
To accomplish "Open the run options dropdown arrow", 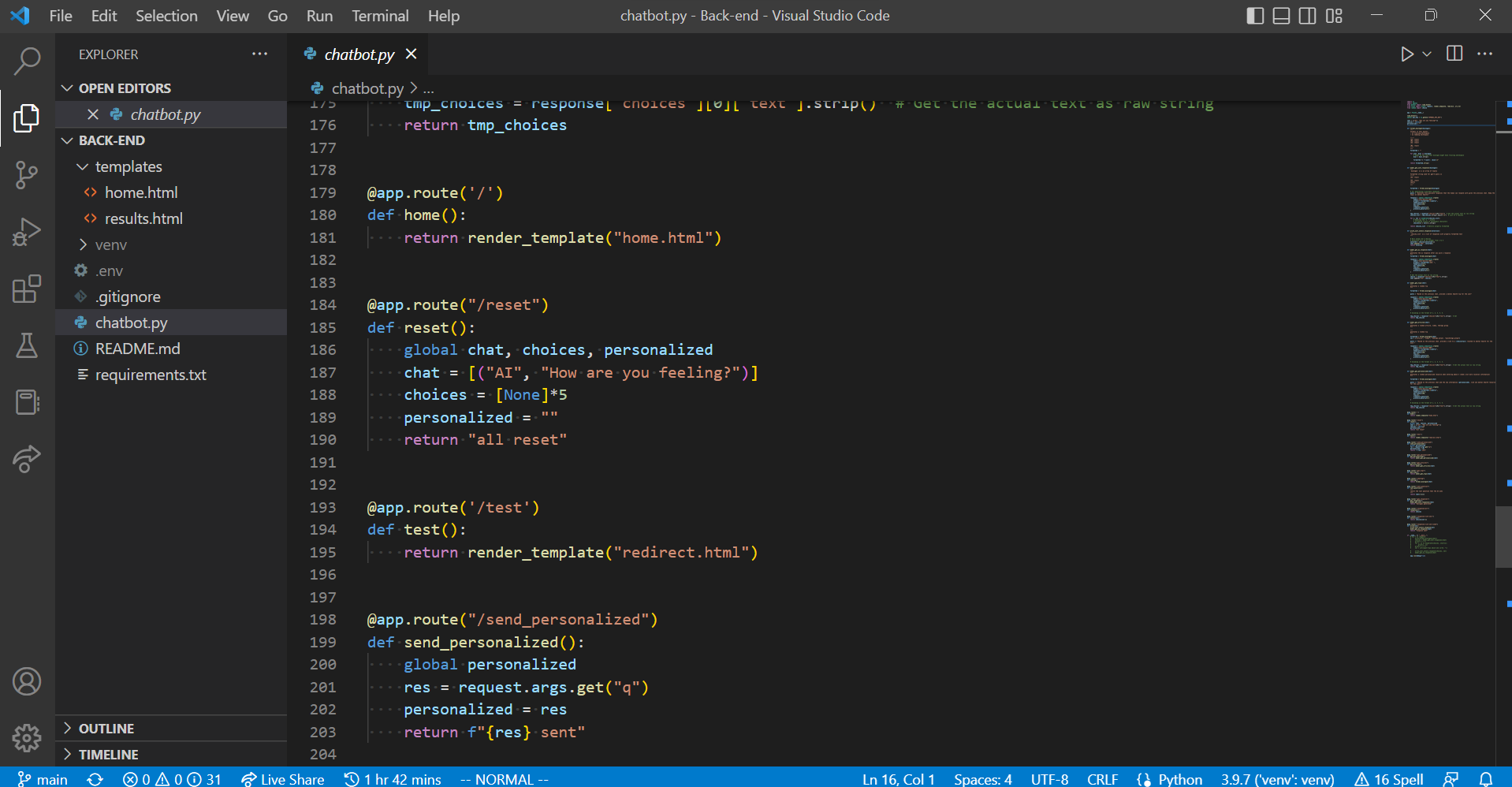I will pyautogui.click(x=1427, y=54).
